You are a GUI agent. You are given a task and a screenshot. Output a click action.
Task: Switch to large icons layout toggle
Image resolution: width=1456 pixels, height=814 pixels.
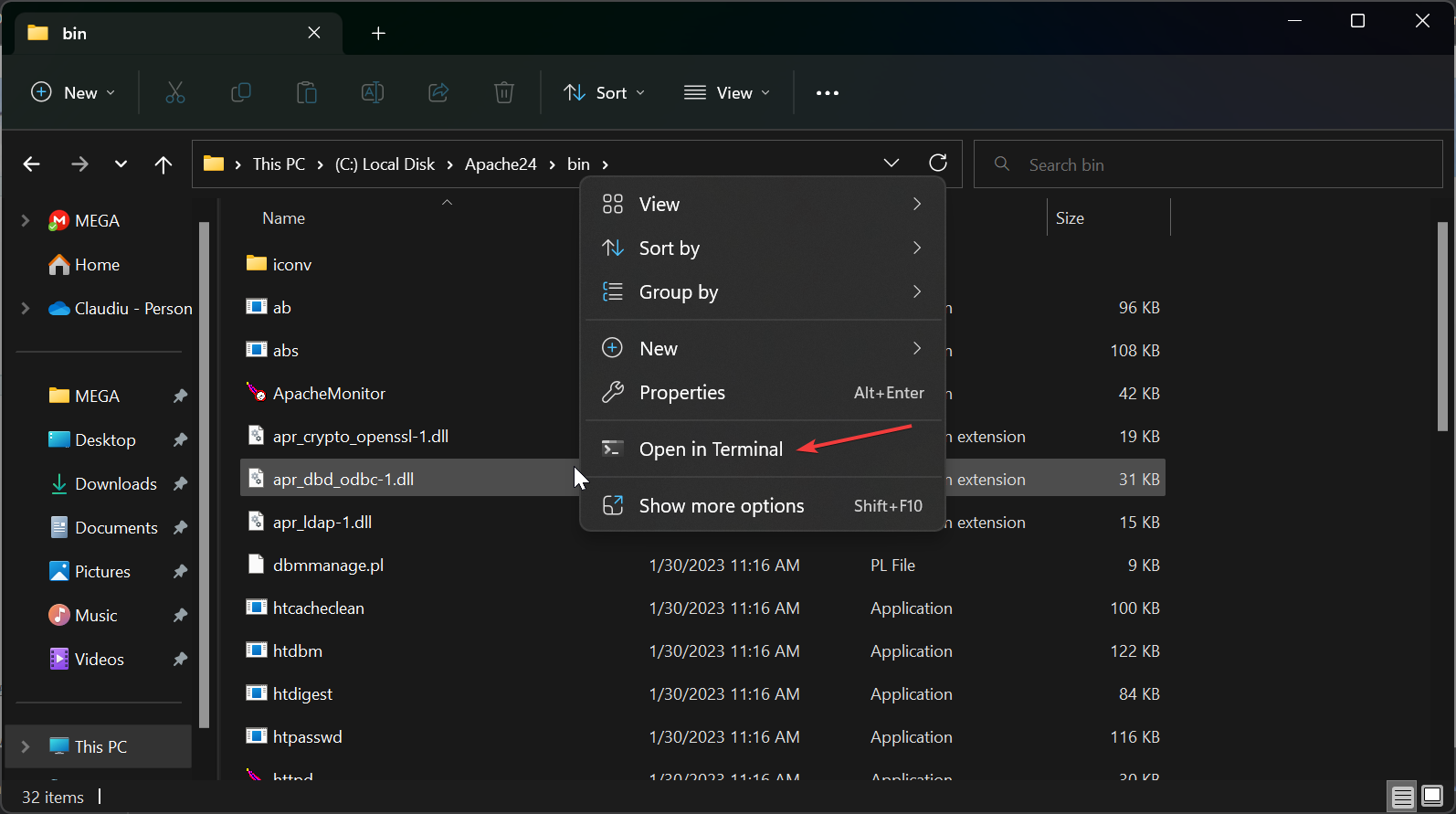1432,797
